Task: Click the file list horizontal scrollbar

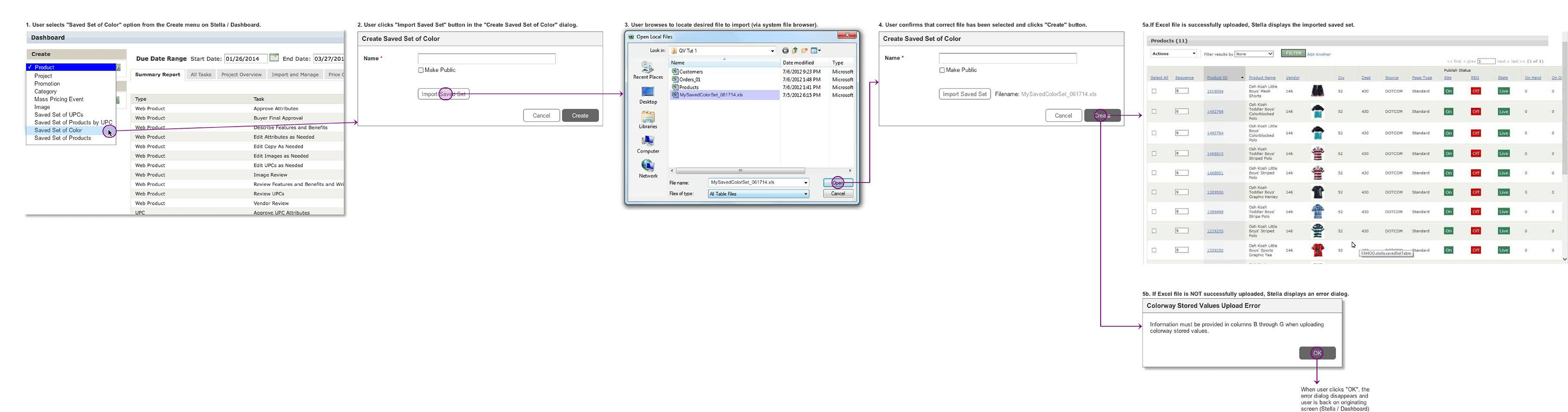Action: pos(740,171)
